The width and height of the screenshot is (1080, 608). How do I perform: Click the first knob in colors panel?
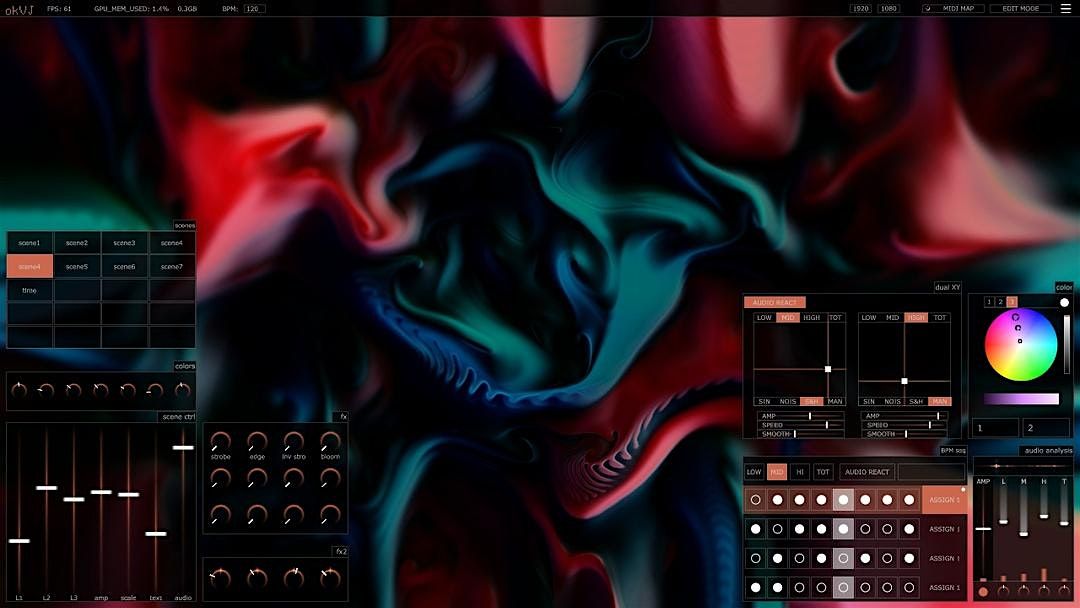(19, 390)
